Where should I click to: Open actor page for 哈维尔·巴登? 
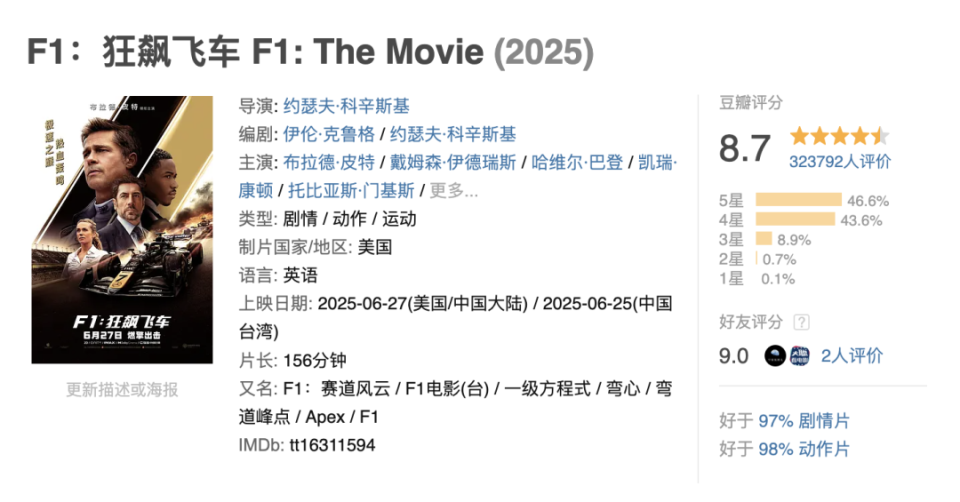[577, 162]
